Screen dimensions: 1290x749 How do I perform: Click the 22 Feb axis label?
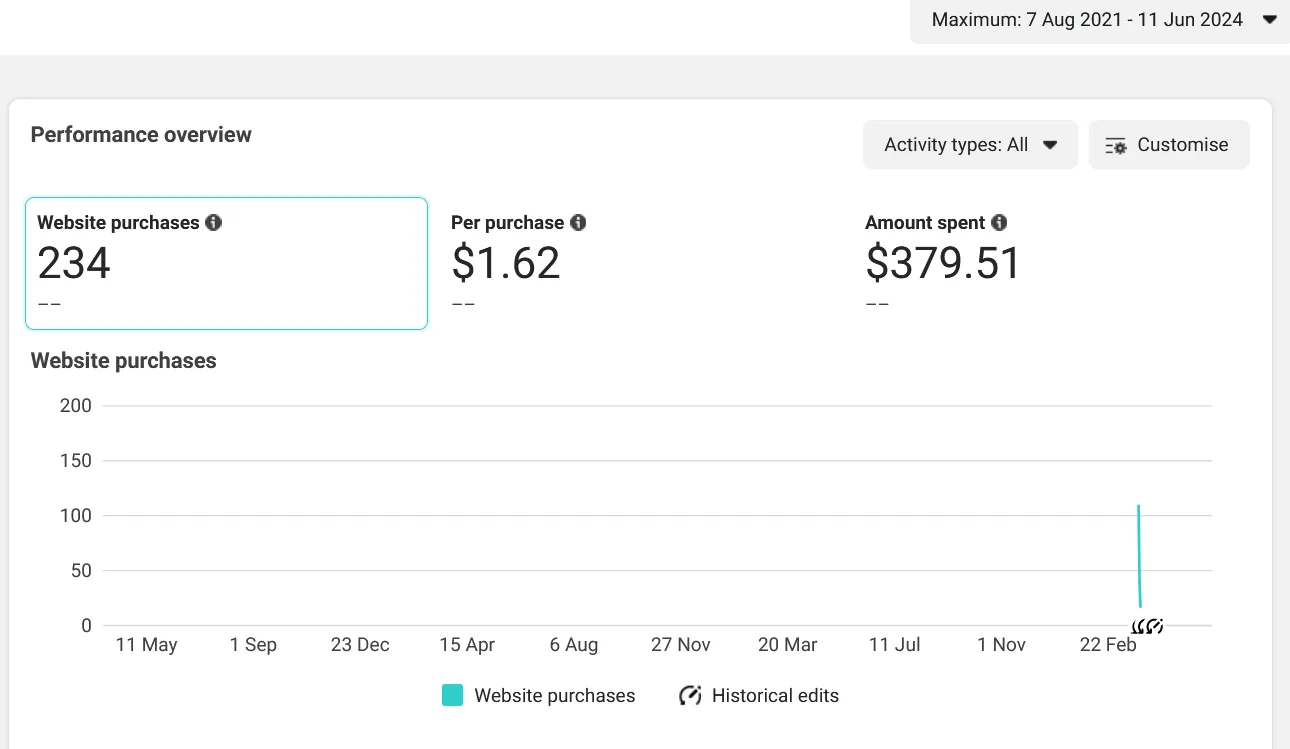(x=1108, y=645)
